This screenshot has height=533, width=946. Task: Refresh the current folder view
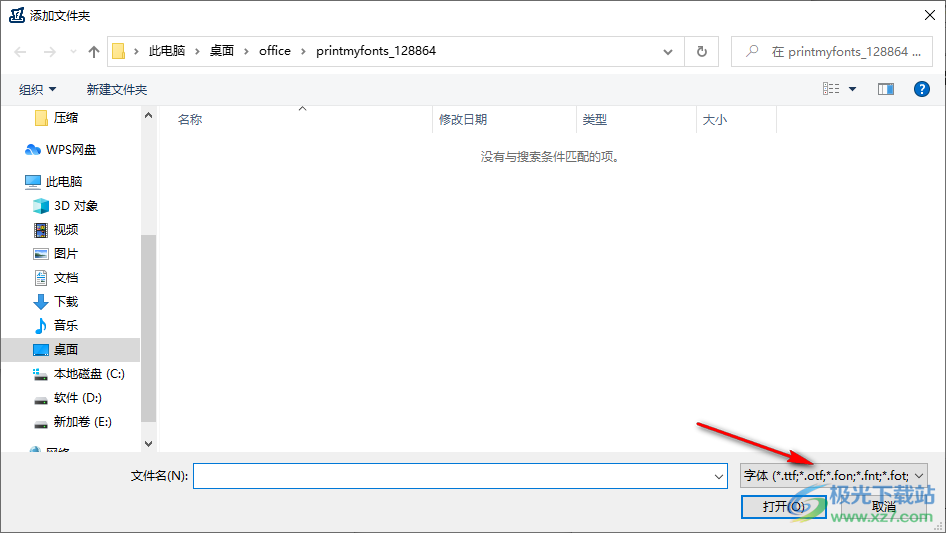pyautogui.click(x=702, y=52)
